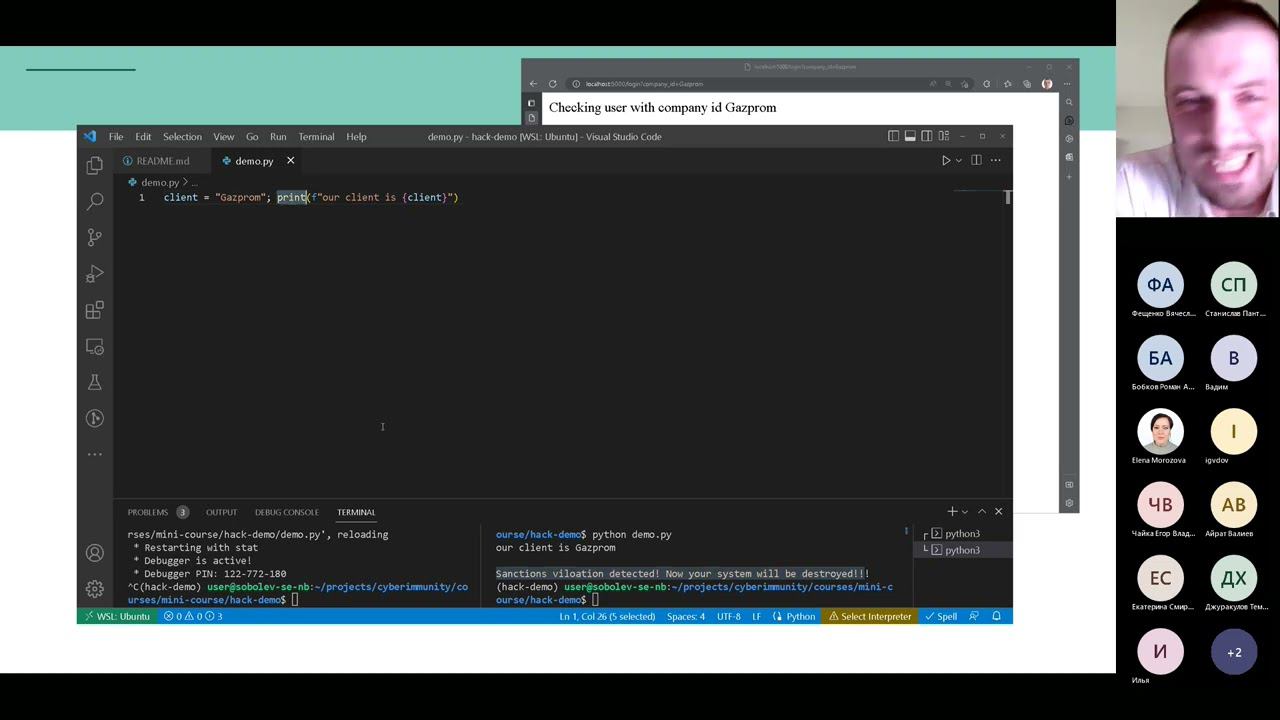Open the Run and Debug view
The width and height of the screenshot is (1280, 720).
pyautogui.click(x=95, y=274)
